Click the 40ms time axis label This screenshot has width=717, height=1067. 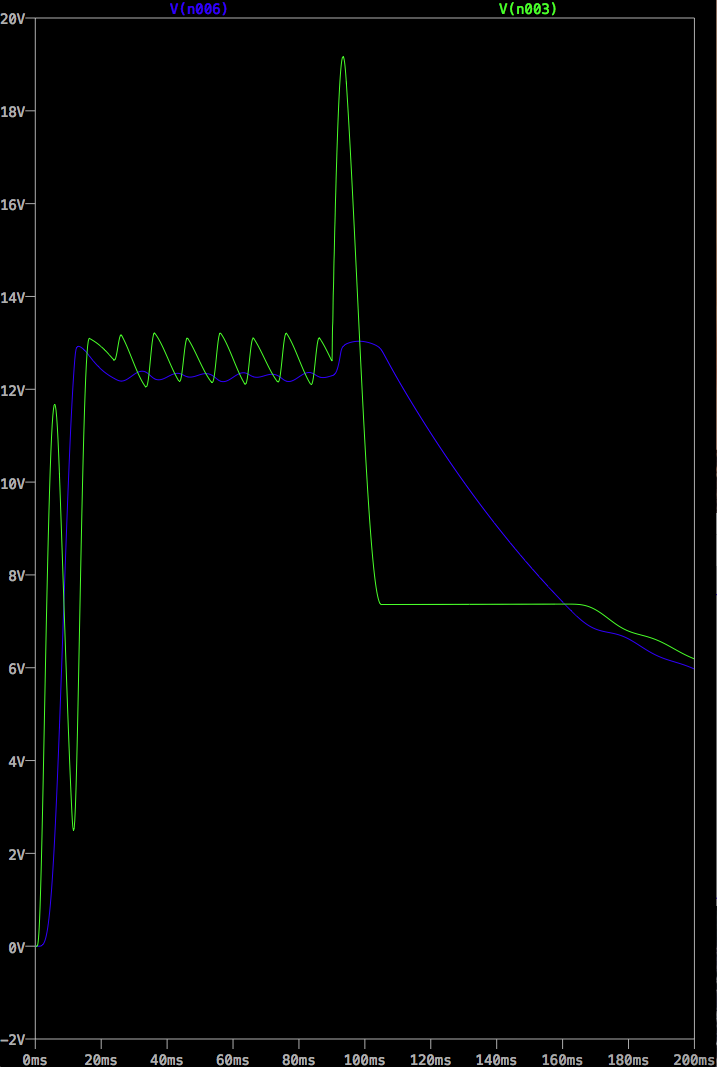pos(167,1060)
